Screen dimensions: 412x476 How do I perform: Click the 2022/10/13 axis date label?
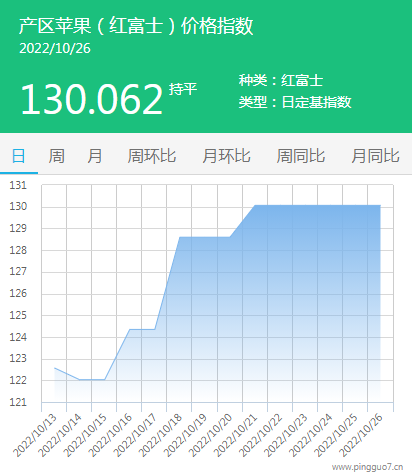coord(35,435)
